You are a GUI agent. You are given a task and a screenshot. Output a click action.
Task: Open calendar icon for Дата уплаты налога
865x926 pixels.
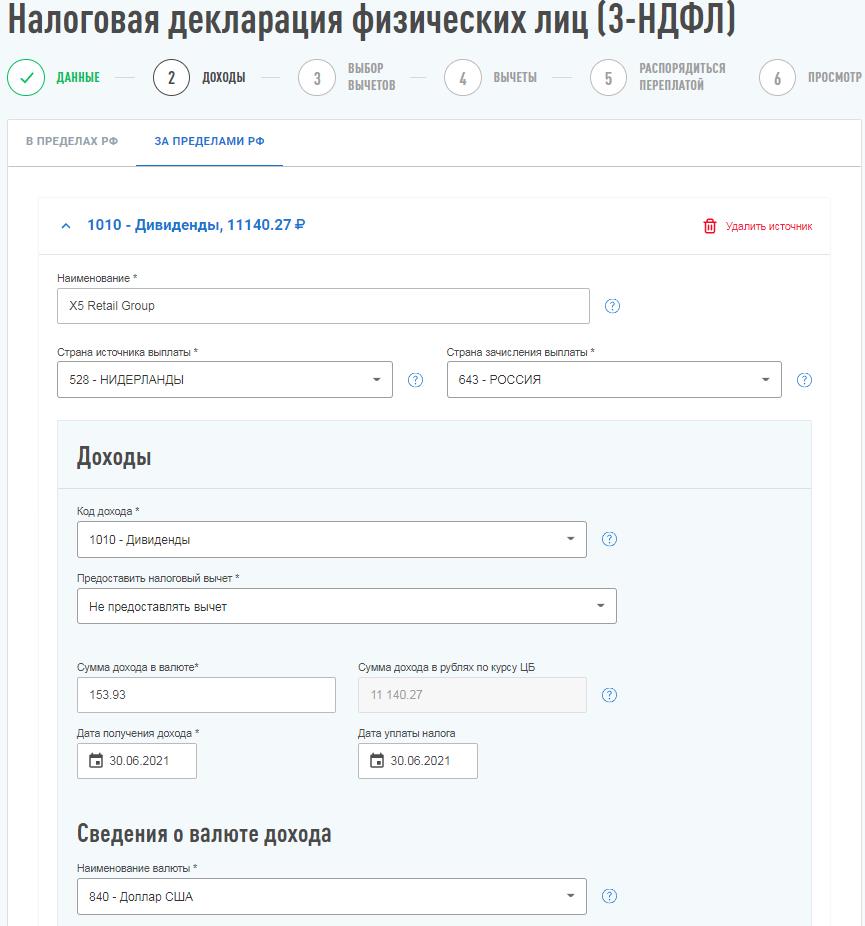click(377, 761)
